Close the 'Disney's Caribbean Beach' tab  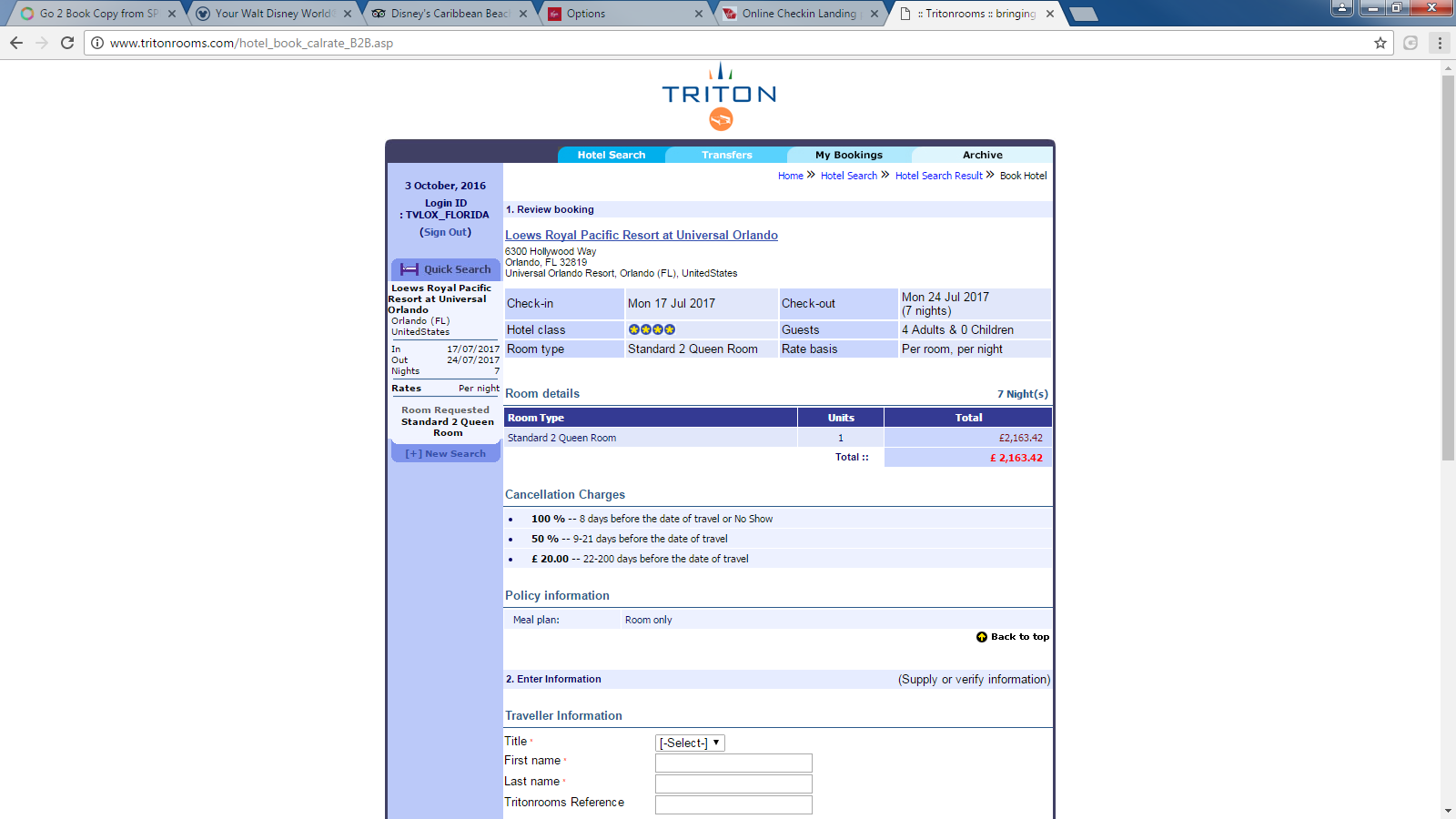click(x=523, y=14)
